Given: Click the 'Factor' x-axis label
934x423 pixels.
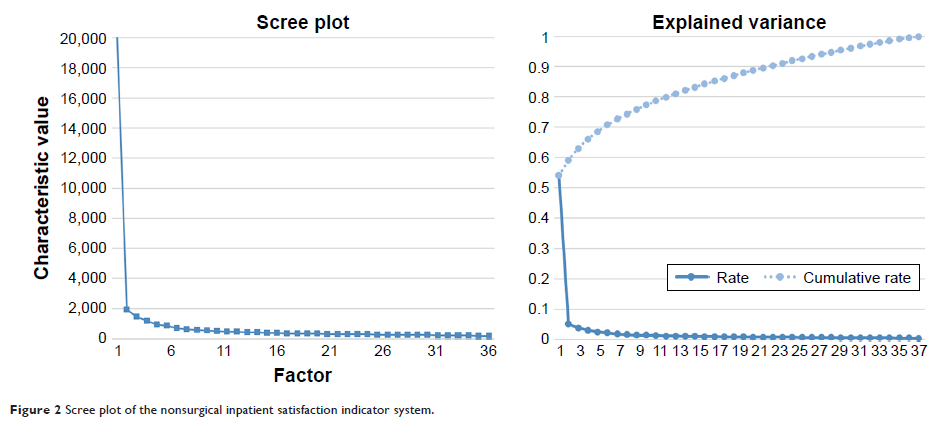Looking at the screenshot, I should tap(302, 377).
